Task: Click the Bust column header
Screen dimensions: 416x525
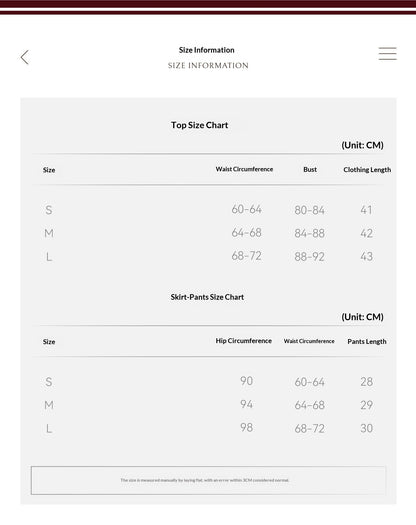Action: [x=310, y=169]
